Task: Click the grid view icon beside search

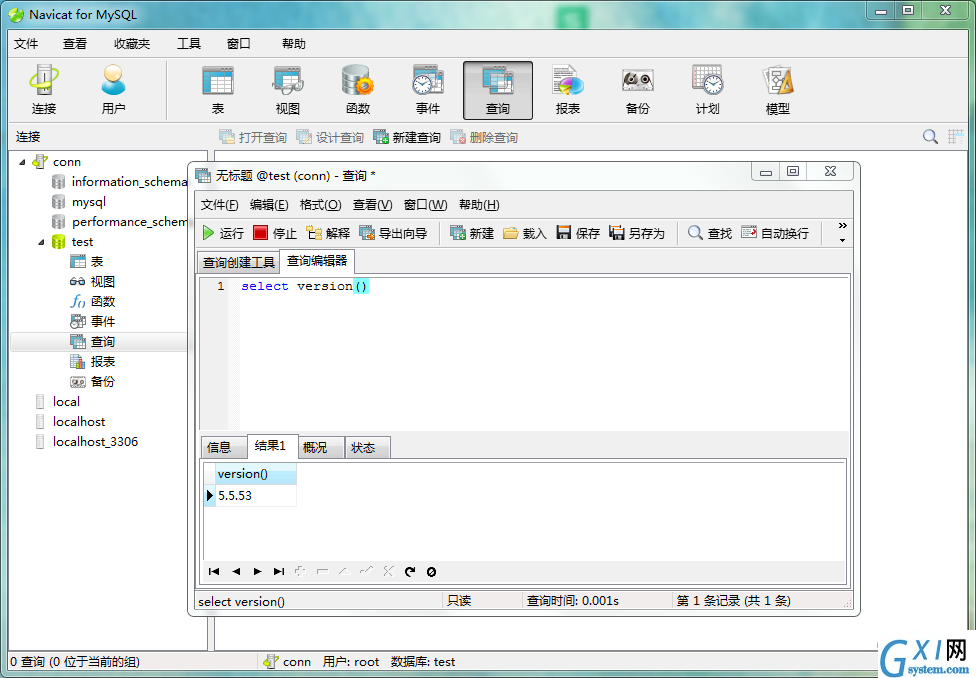Action: click(955, 137)
